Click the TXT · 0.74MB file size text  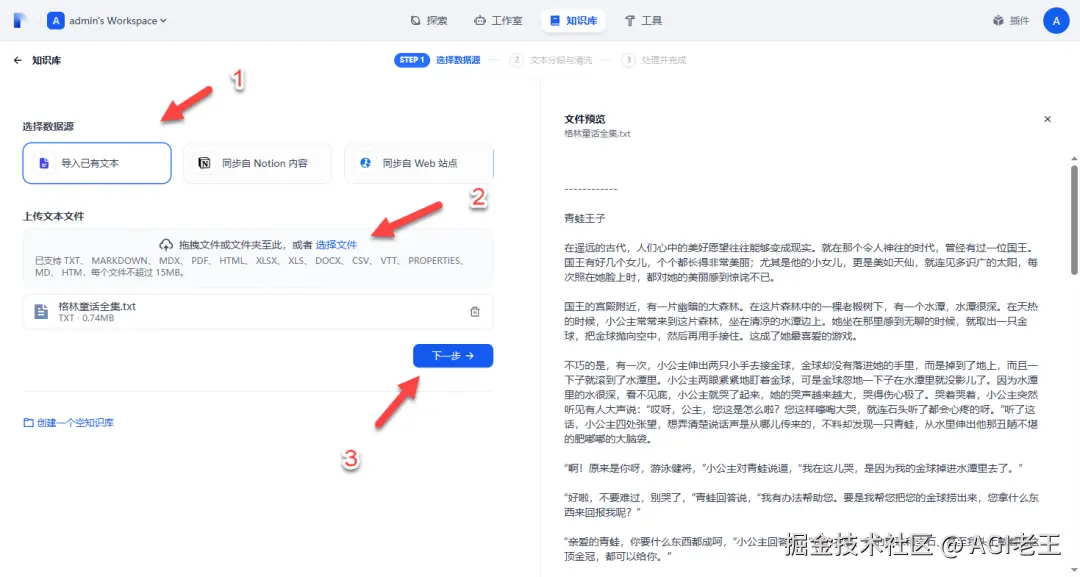tap(86, 319)
